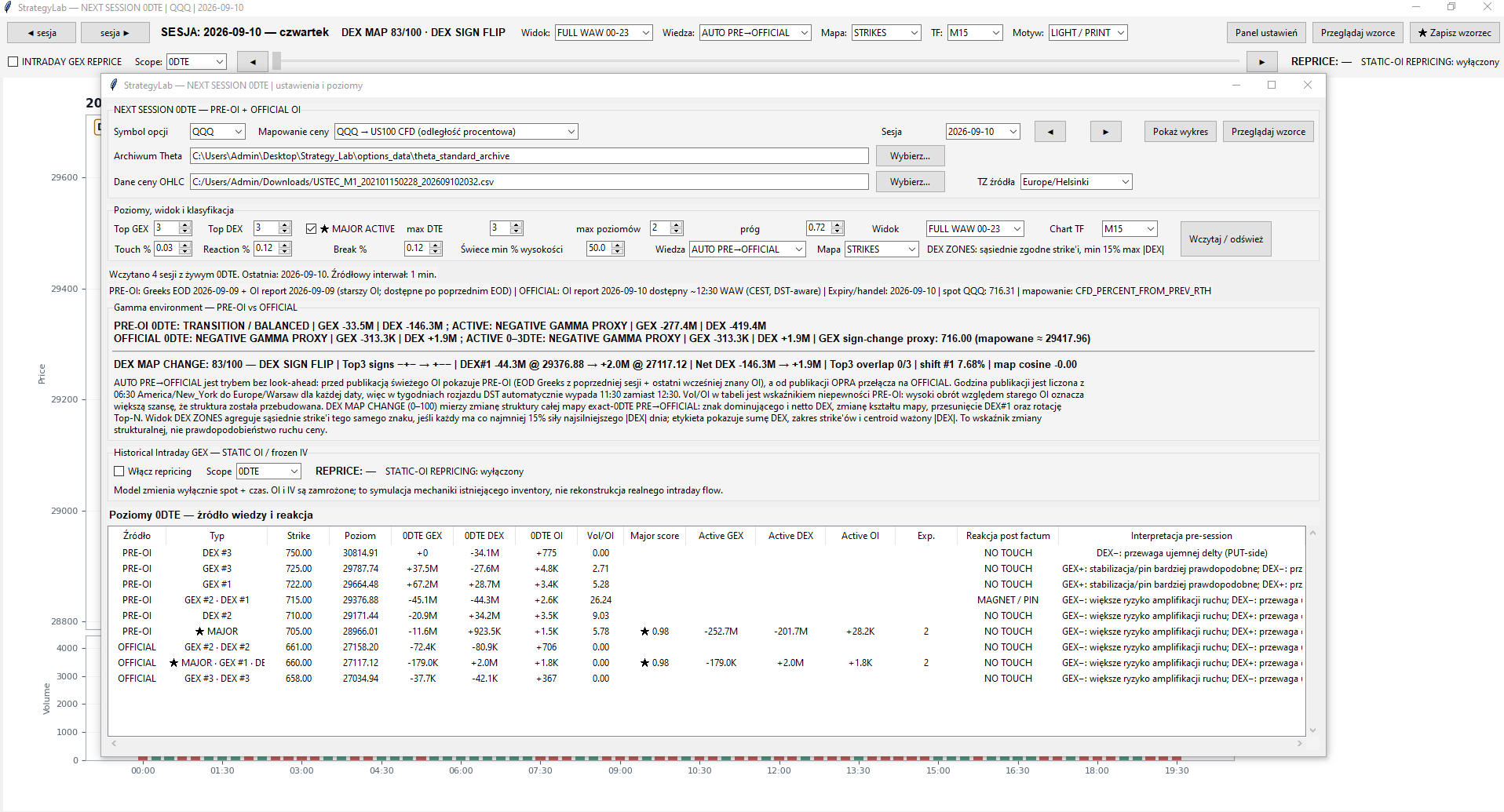Sort table by 0DTE GEX column
Viewport: 1504px width, 812px height.
422,536
